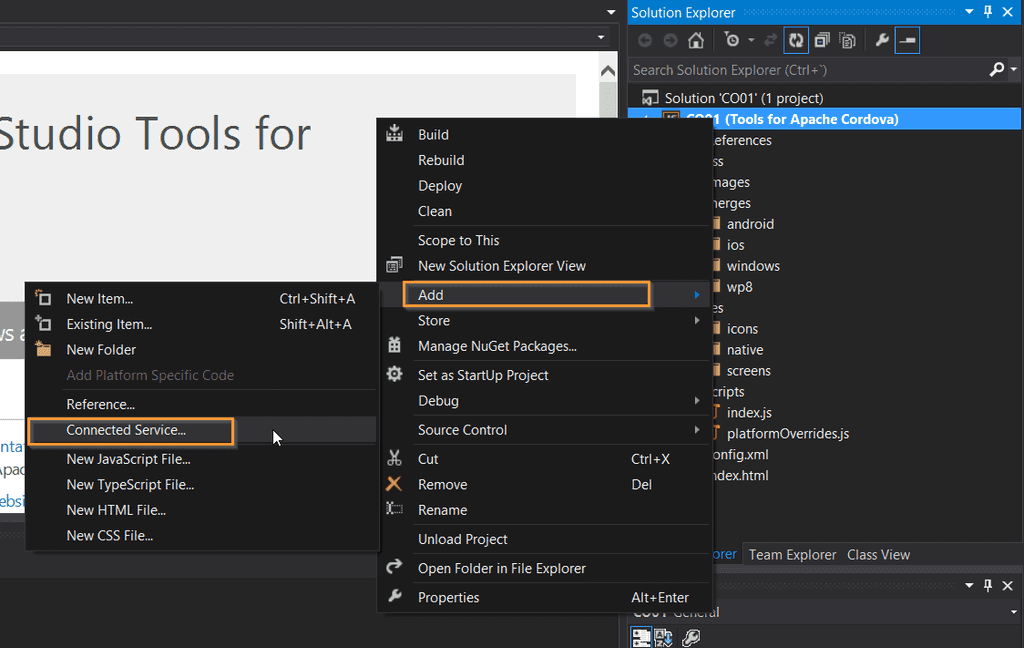
Task: Click the Property Pages wrench icon
Action: (691, 637)
